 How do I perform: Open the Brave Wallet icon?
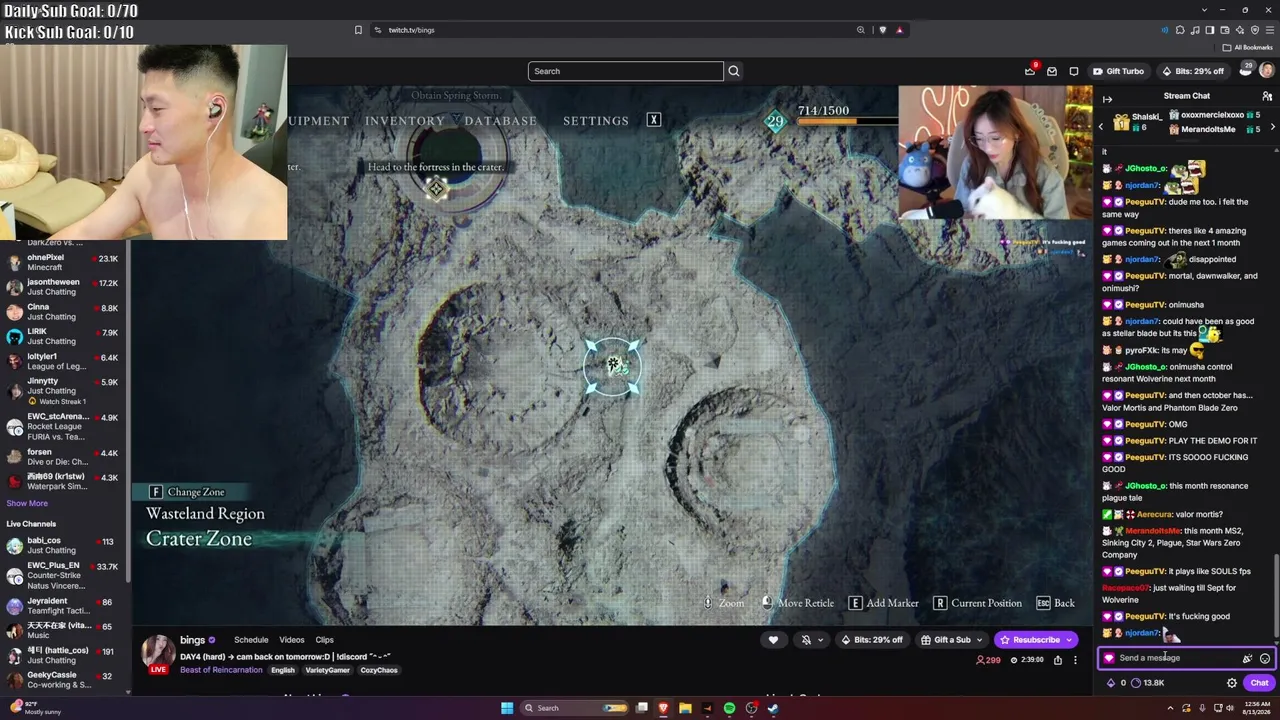1225,30
